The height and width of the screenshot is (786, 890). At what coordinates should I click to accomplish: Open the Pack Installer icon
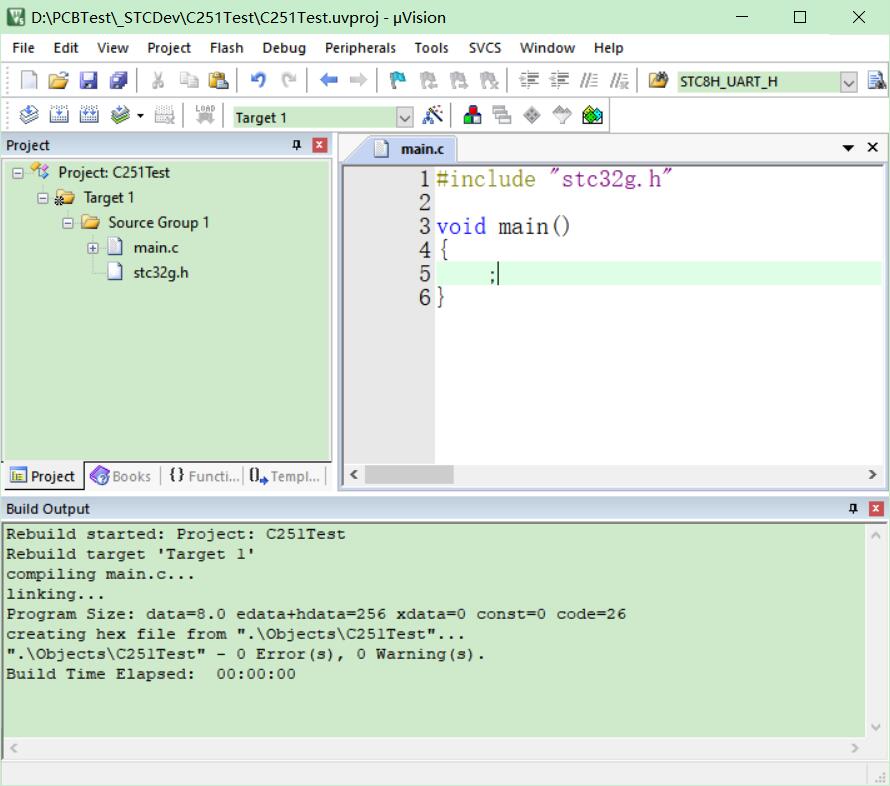point(592,115)
